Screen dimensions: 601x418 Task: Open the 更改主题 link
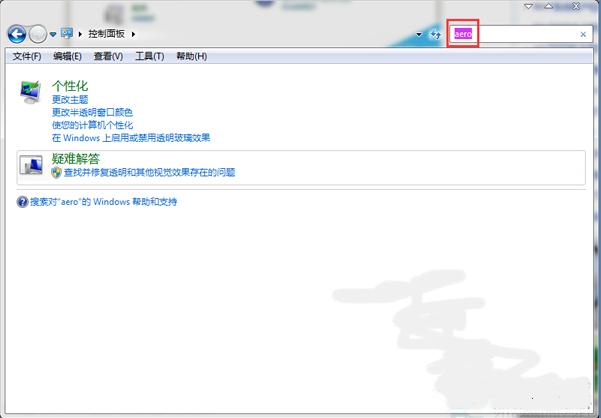point(70,100)
